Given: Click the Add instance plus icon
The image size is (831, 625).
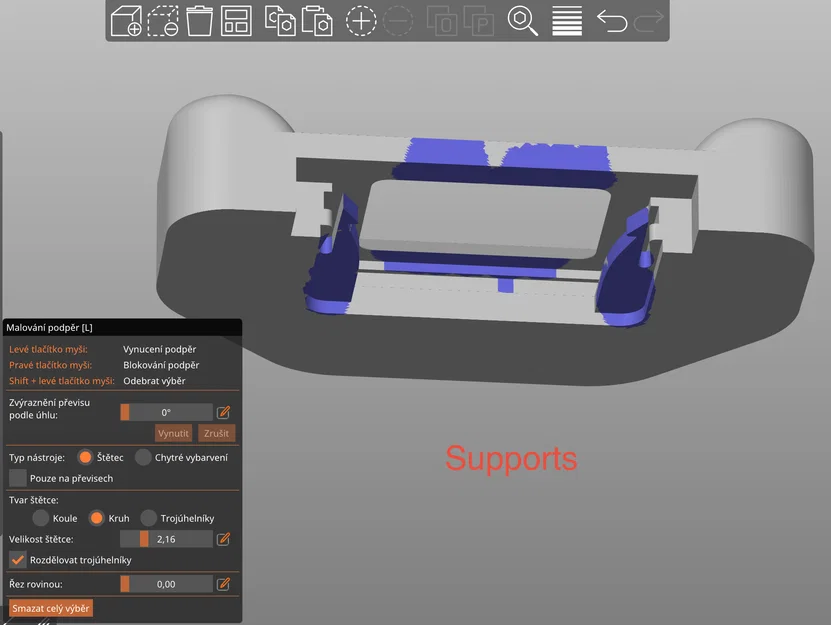Looking at the screenshot, I should point(361,21).
